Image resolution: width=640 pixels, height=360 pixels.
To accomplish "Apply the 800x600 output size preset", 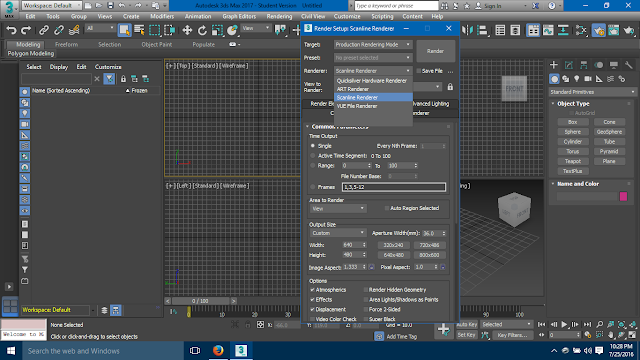I will tap(429, 255).
